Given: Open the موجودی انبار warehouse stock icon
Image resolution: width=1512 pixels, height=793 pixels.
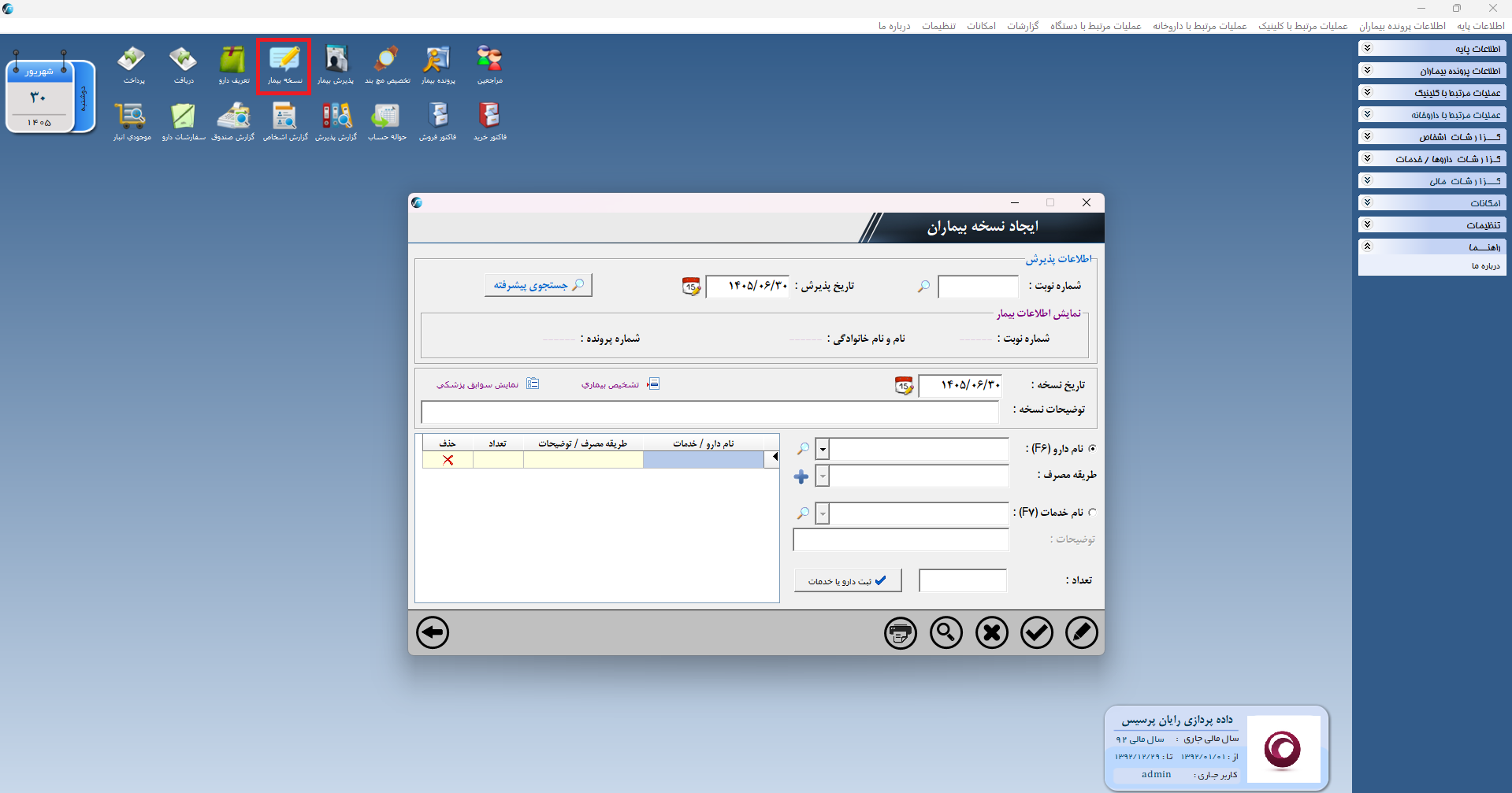Looking at the screenshot, I should (132, 121).
